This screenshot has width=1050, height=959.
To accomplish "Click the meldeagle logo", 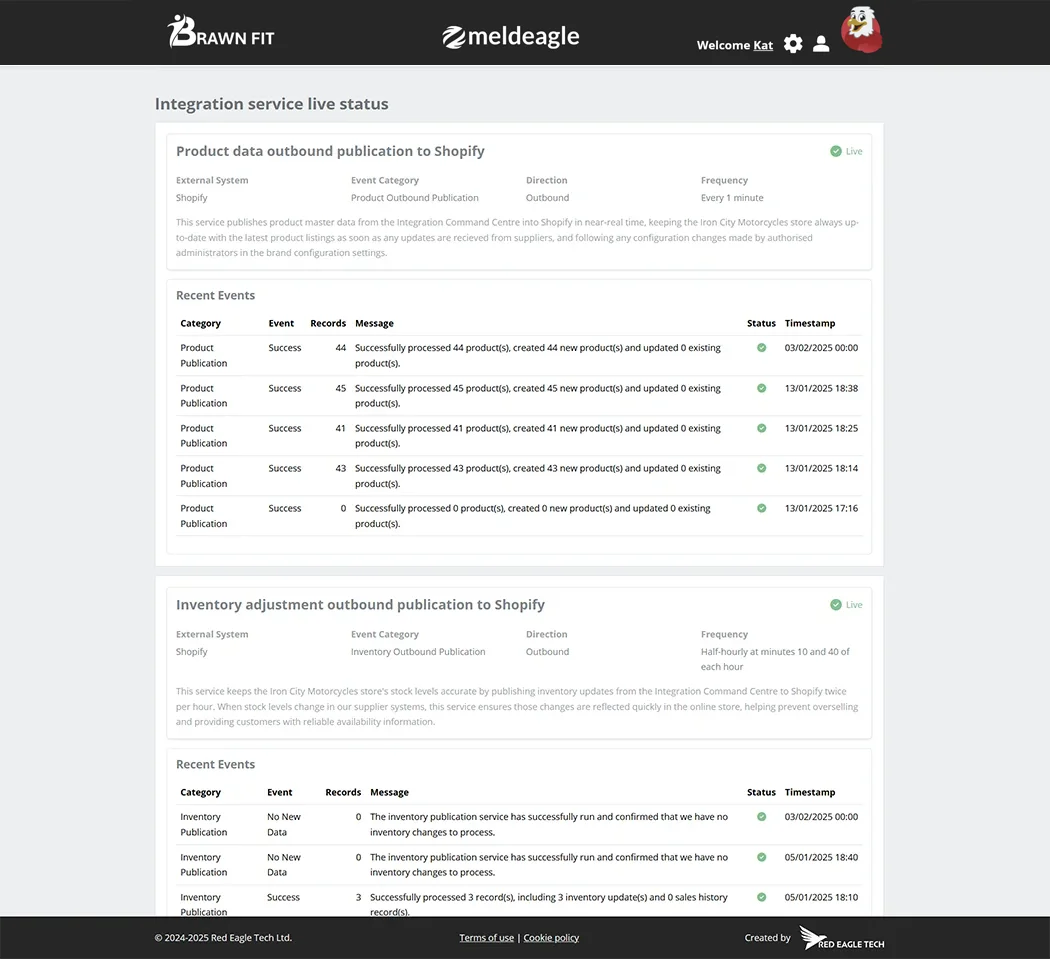I will [510, 36].
